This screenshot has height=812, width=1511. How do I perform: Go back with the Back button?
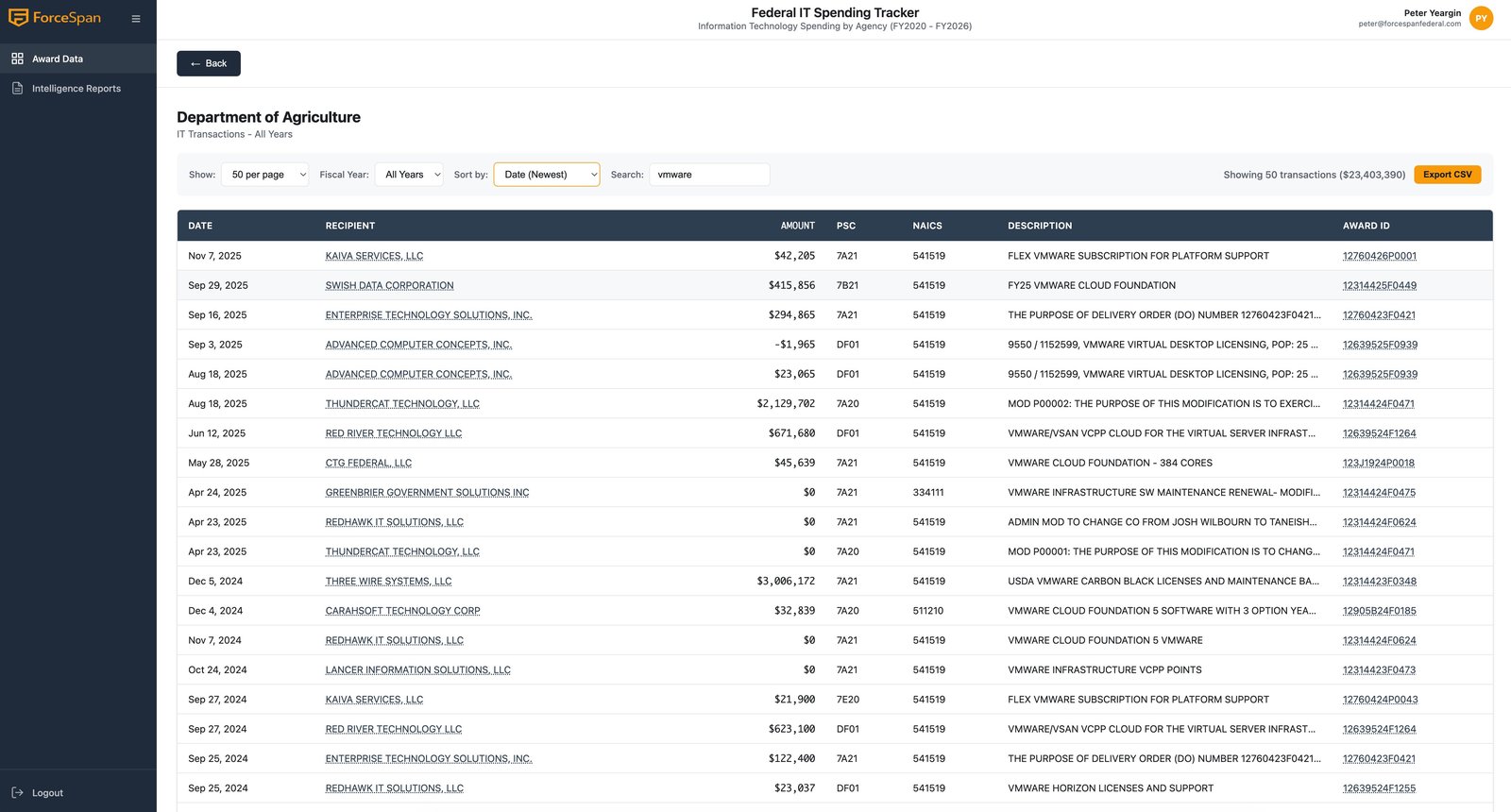pos(209,63)
